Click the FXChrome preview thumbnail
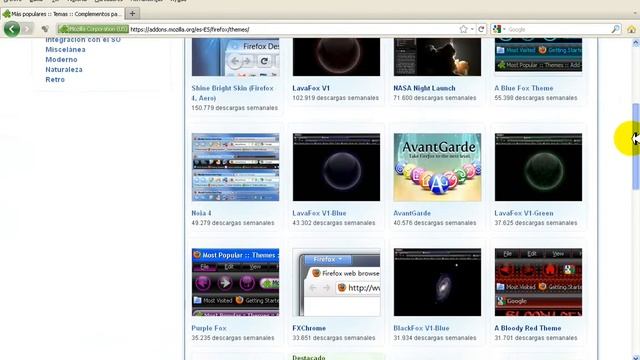 click(336, 282)
